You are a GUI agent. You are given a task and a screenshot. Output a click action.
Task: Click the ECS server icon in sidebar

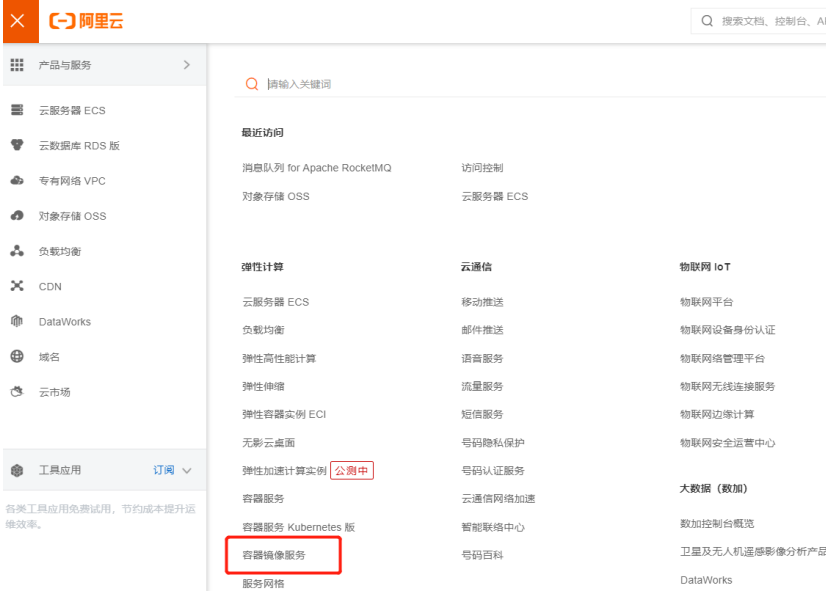17,110
